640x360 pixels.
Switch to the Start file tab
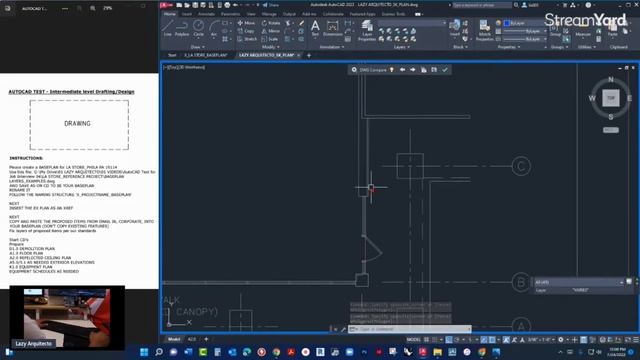pos(172,55)
